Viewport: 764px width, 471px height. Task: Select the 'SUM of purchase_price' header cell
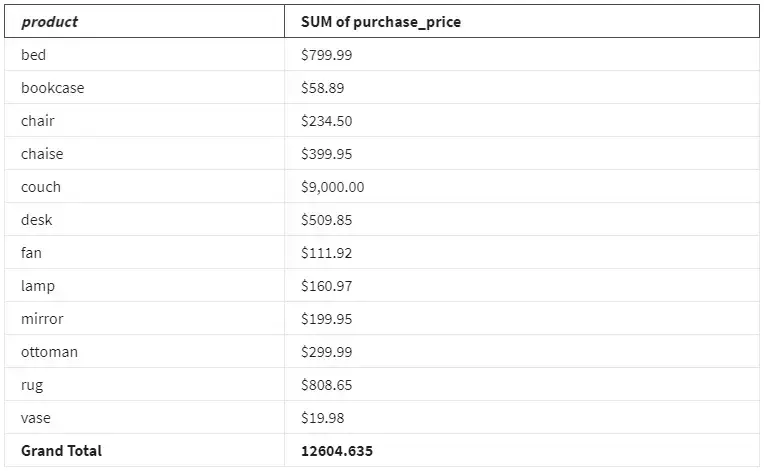click(522, 21)
